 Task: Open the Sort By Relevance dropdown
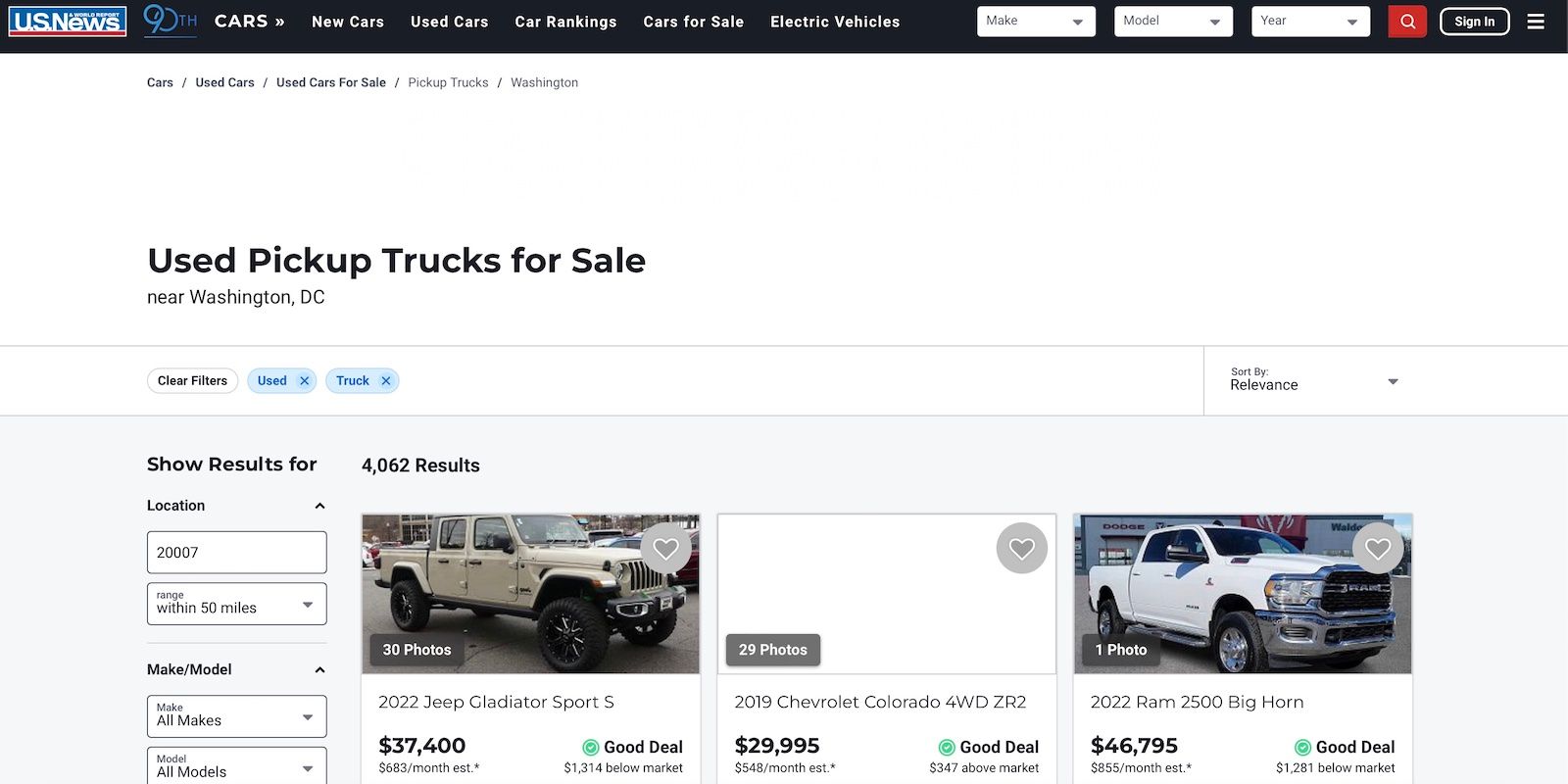[x=1313, y=382]
